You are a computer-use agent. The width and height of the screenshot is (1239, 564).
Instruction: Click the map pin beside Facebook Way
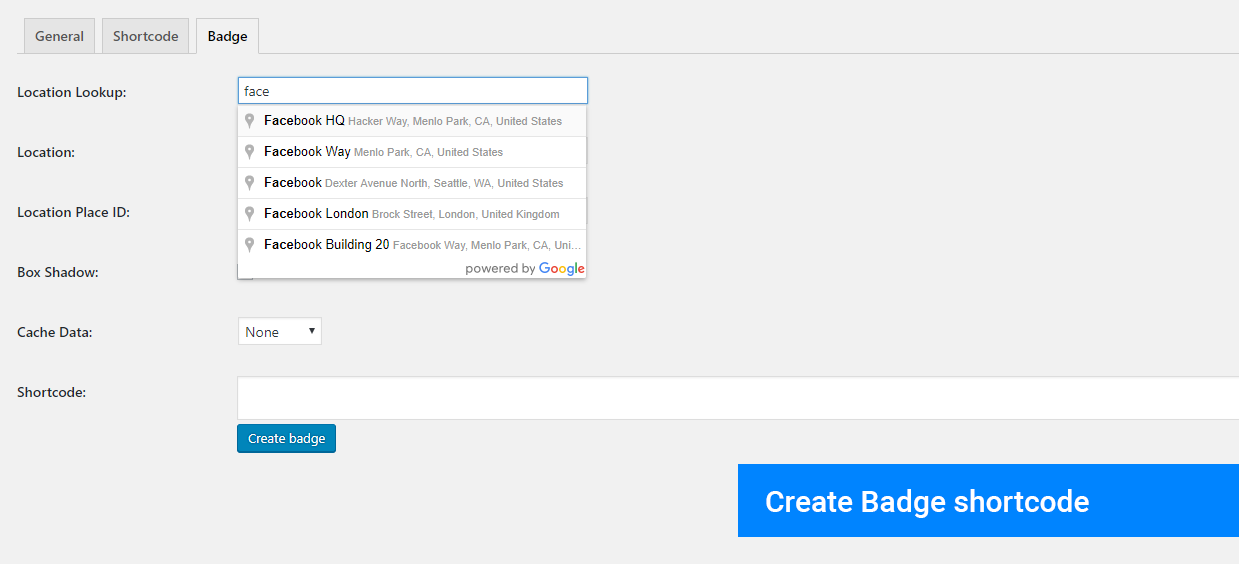[x=250, y=152]
